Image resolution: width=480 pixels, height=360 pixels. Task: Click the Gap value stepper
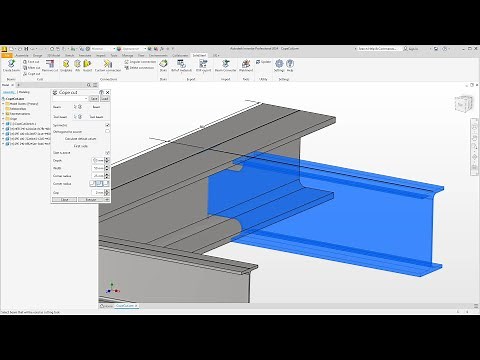107,192
